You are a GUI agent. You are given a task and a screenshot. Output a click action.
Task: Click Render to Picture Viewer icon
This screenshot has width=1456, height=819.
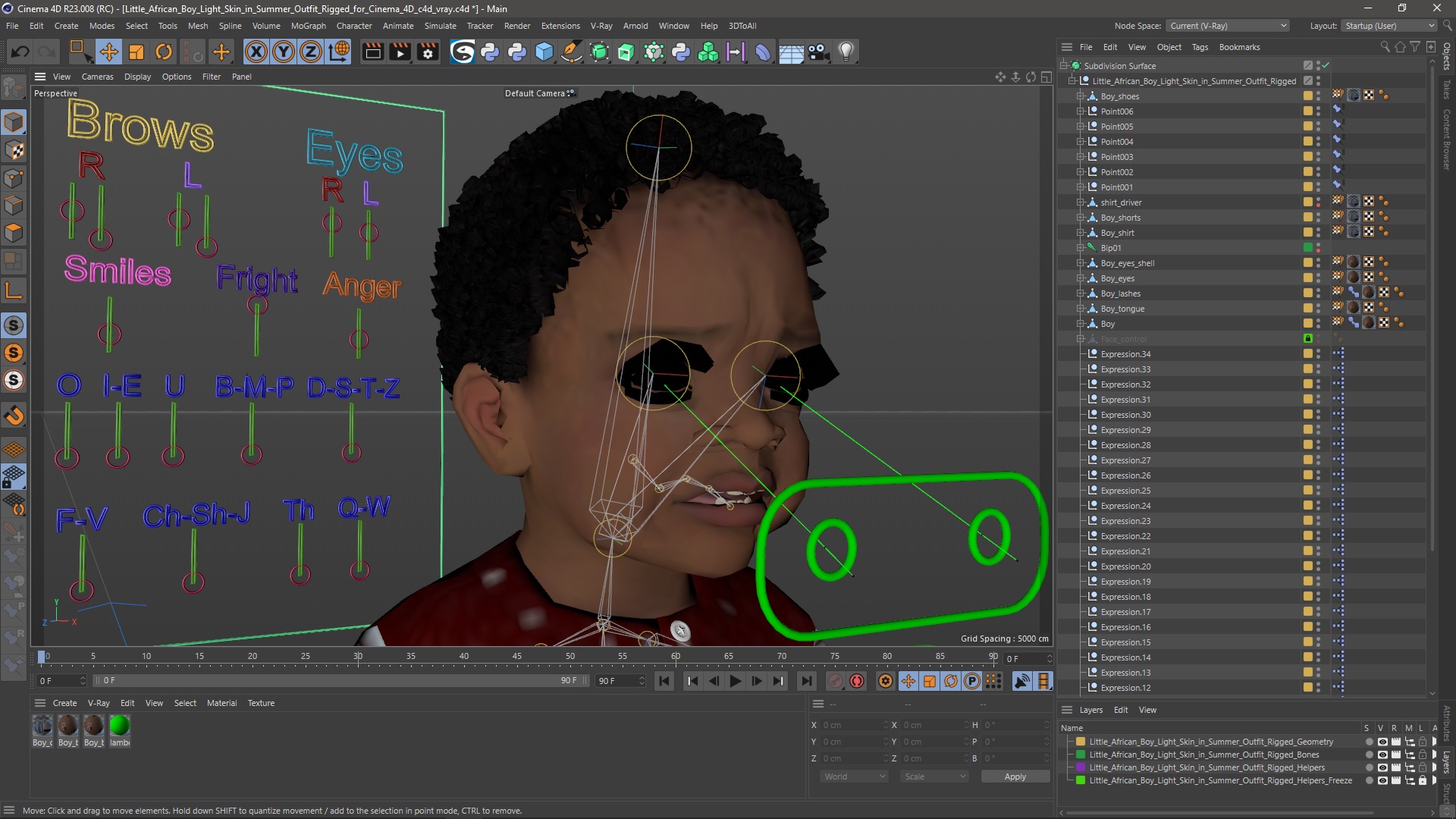(400, 52)
